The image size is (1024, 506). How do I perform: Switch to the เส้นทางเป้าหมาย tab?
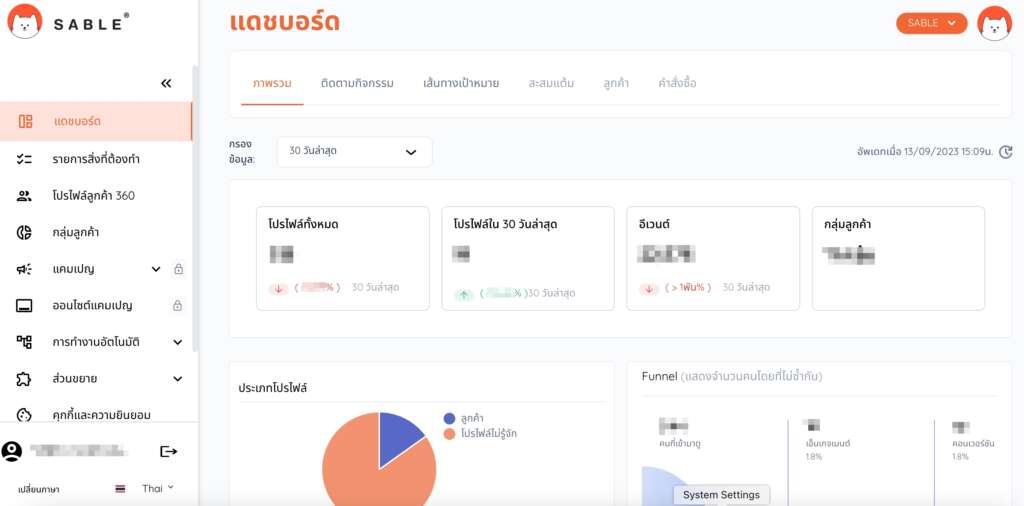click(461, 83)
